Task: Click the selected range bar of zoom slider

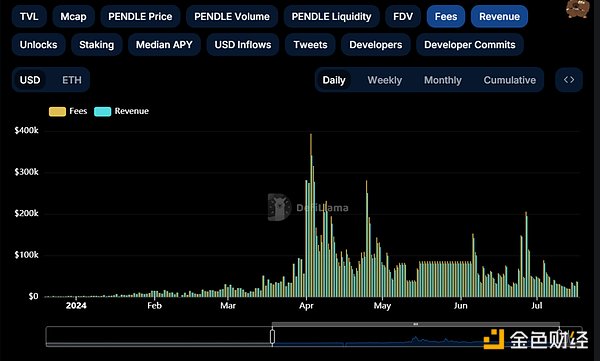Action: (x=416, y=324)
